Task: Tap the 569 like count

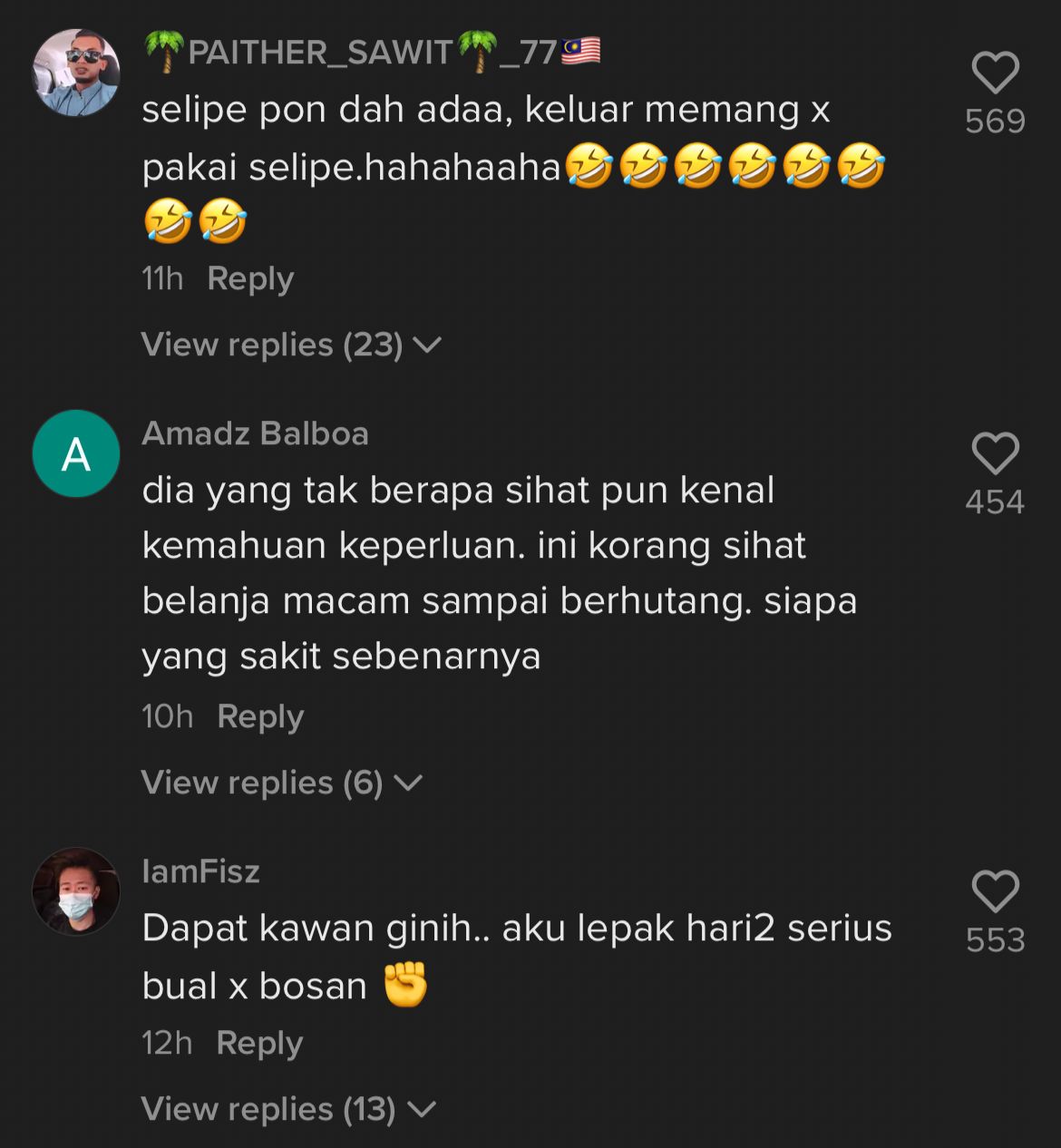Action: point(995,122)
